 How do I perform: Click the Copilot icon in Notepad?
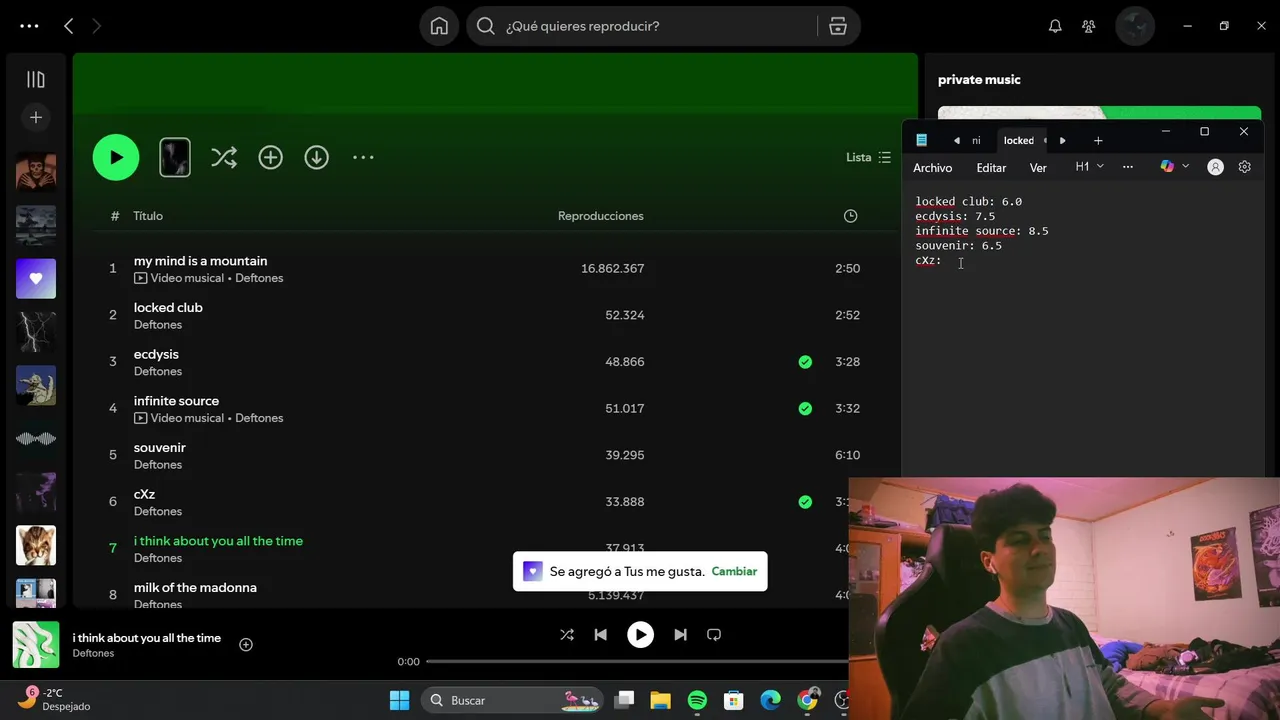pos(1167,167)
